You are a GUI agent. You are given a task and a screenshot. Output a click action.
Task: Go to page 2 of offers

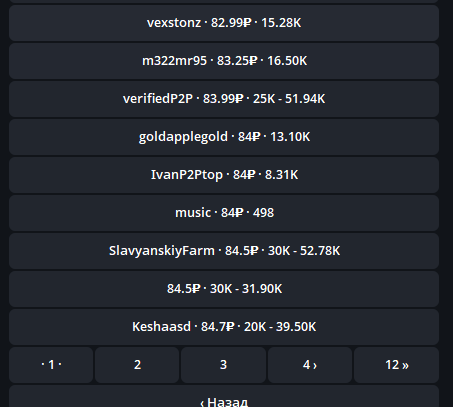(x=137, y=365)
